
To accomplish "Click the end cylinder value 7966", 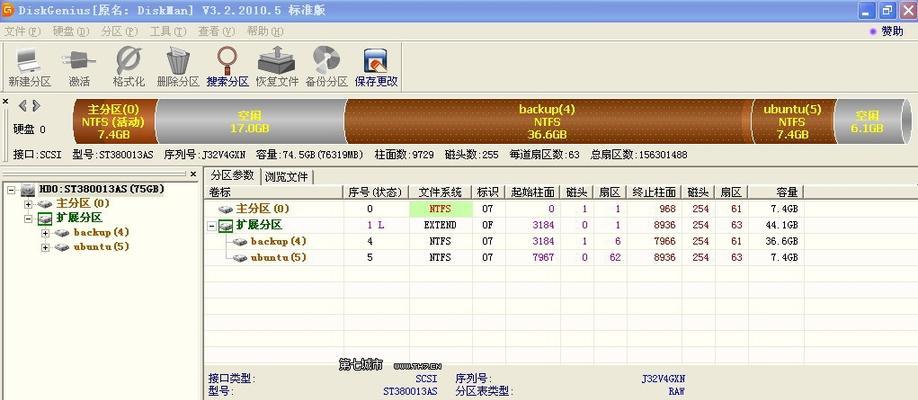I will (x=663, y=241).
